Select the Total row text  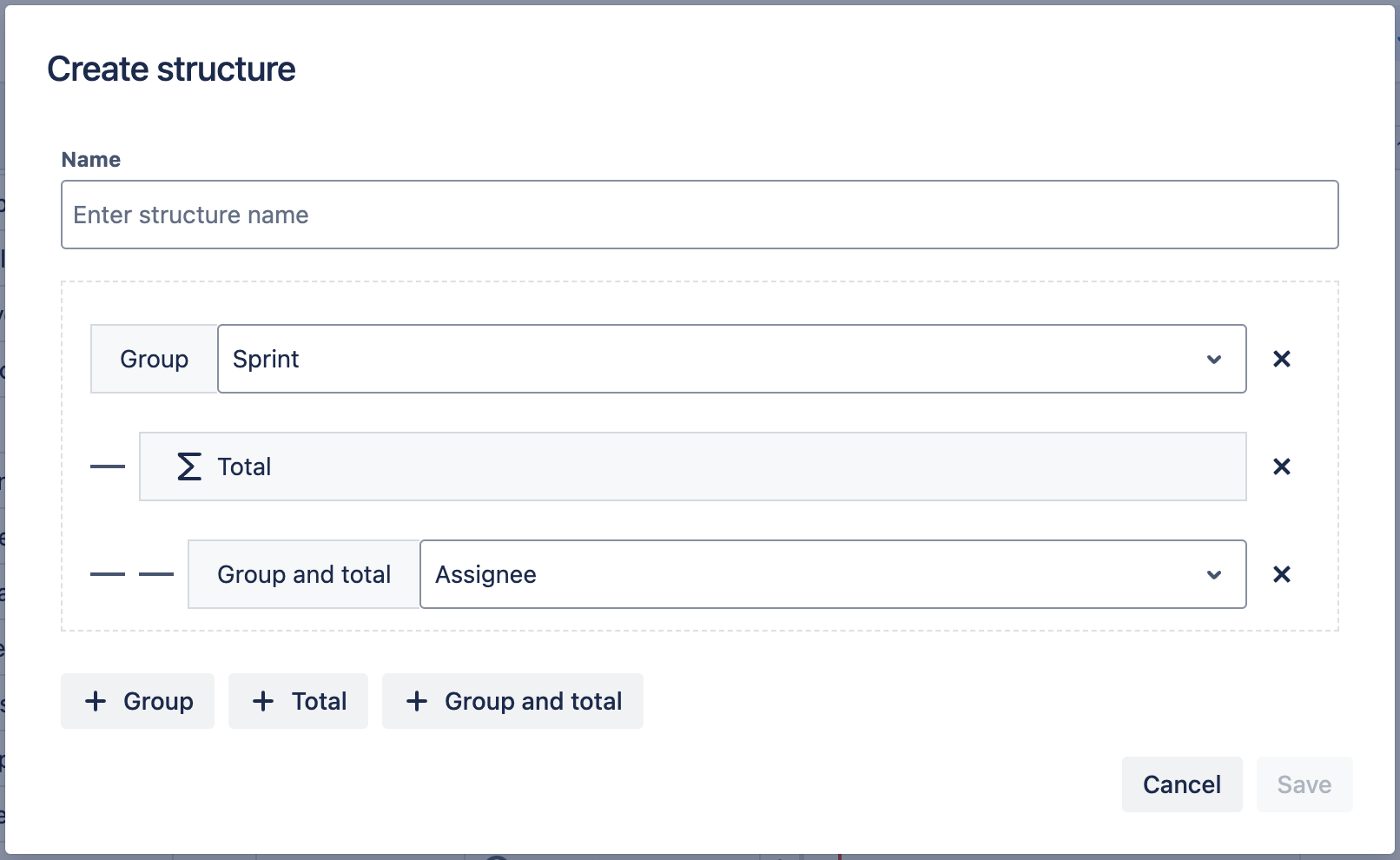[x=244, y=466]
